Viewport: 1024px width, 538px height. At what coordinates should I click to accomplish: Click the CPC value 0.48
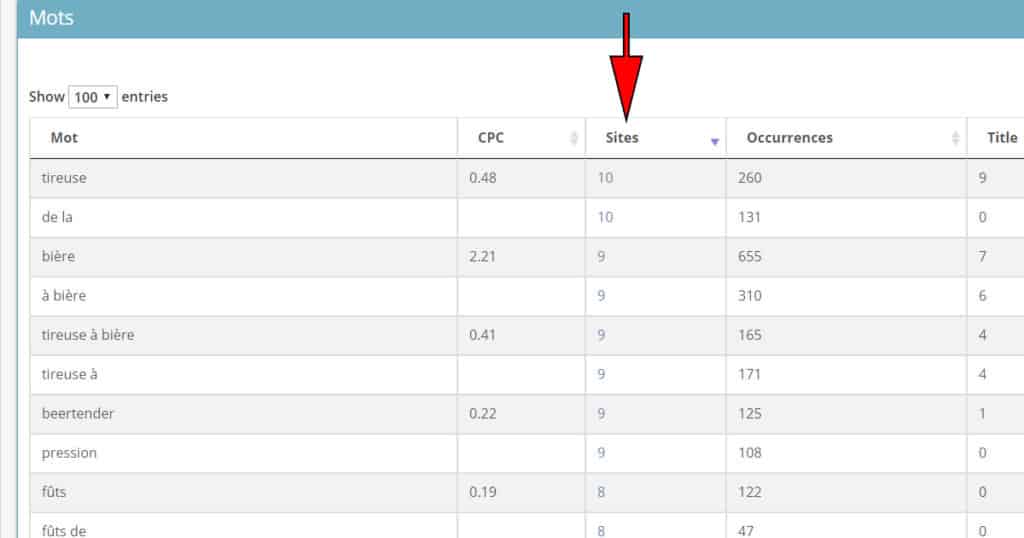(x=483, y=178)
